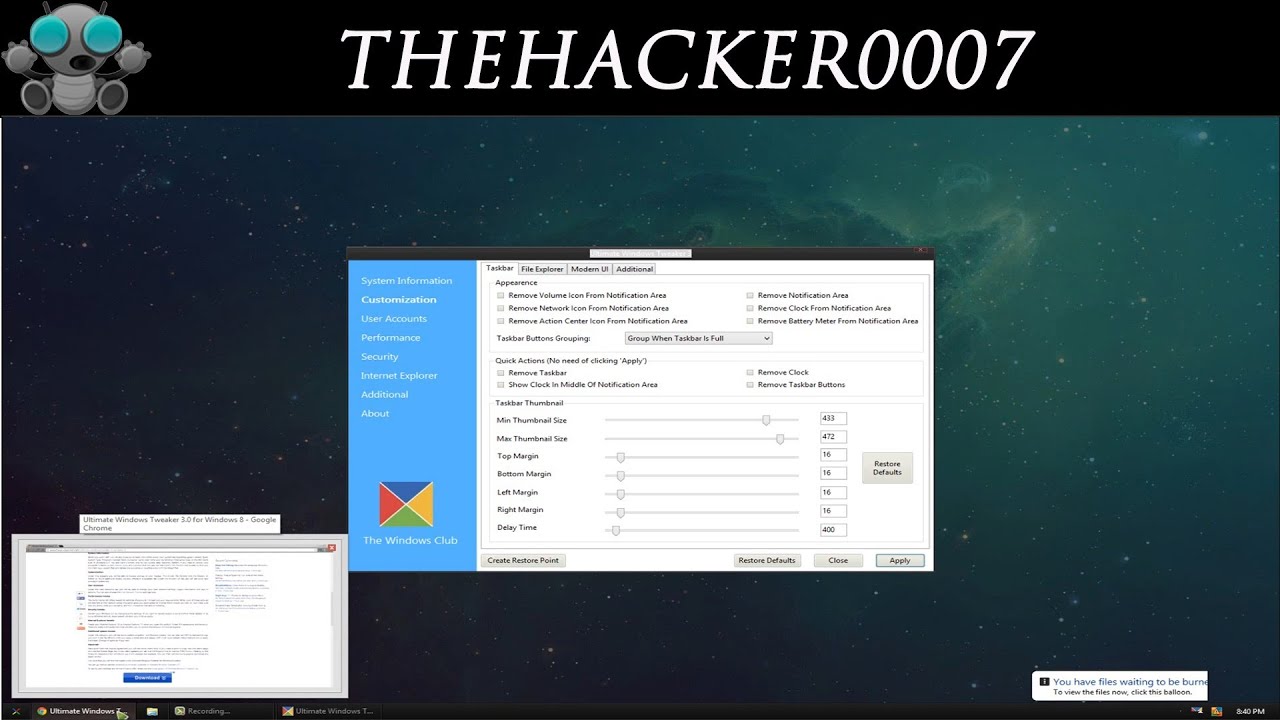
Task: Click the Left Margin value field
Action: pos(833,492)
